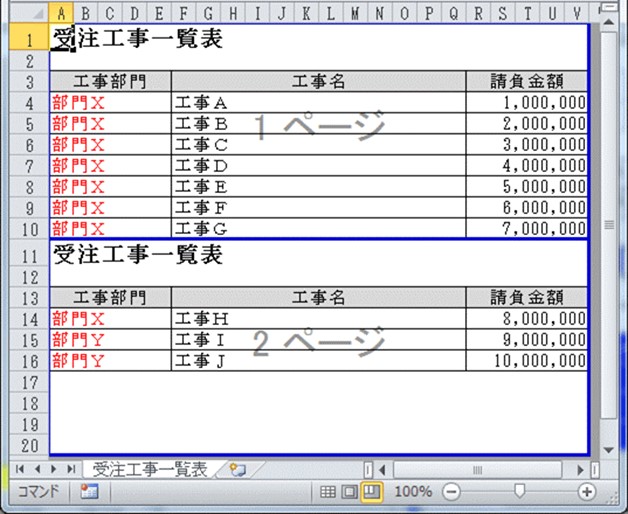
Task: Zoom in with the plus button
Action: [x=587, y=492]
